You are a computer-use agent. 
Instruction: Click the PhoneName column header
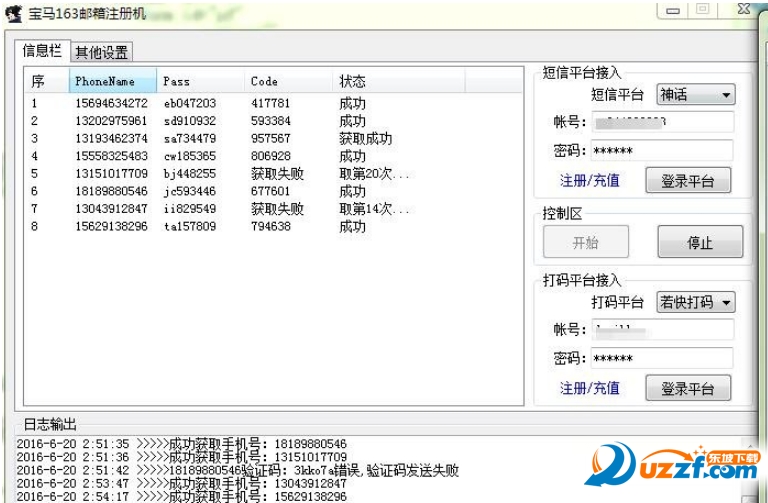pyautogui.click(x=113, y=81)
